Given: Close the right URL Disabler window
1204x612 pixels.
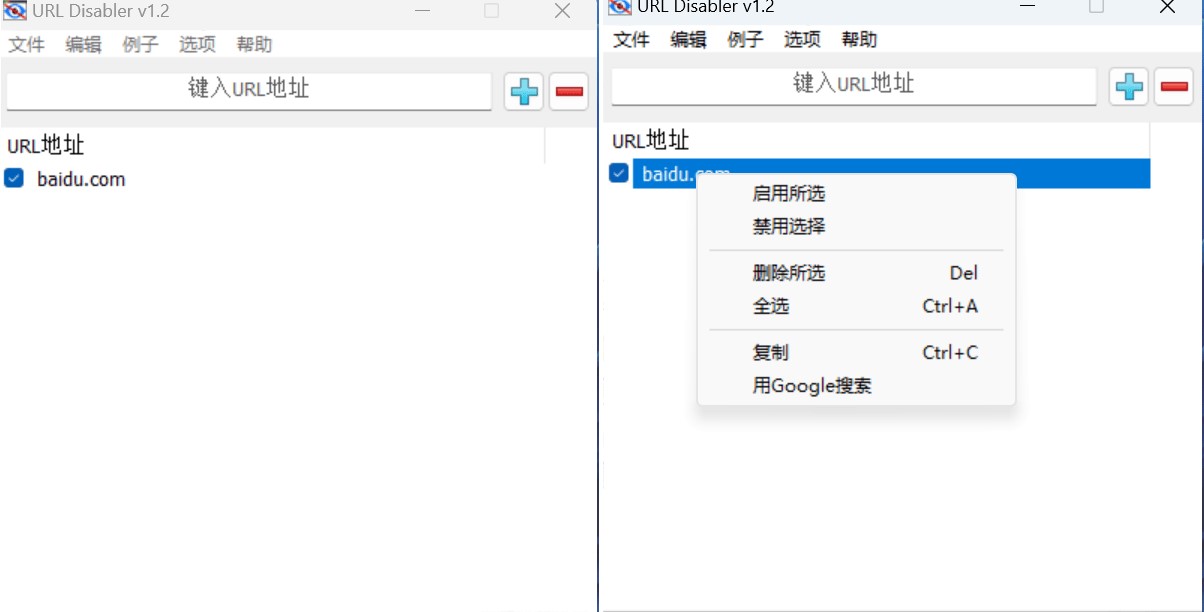Looking at the screenshot, I should click(1167, 6).
